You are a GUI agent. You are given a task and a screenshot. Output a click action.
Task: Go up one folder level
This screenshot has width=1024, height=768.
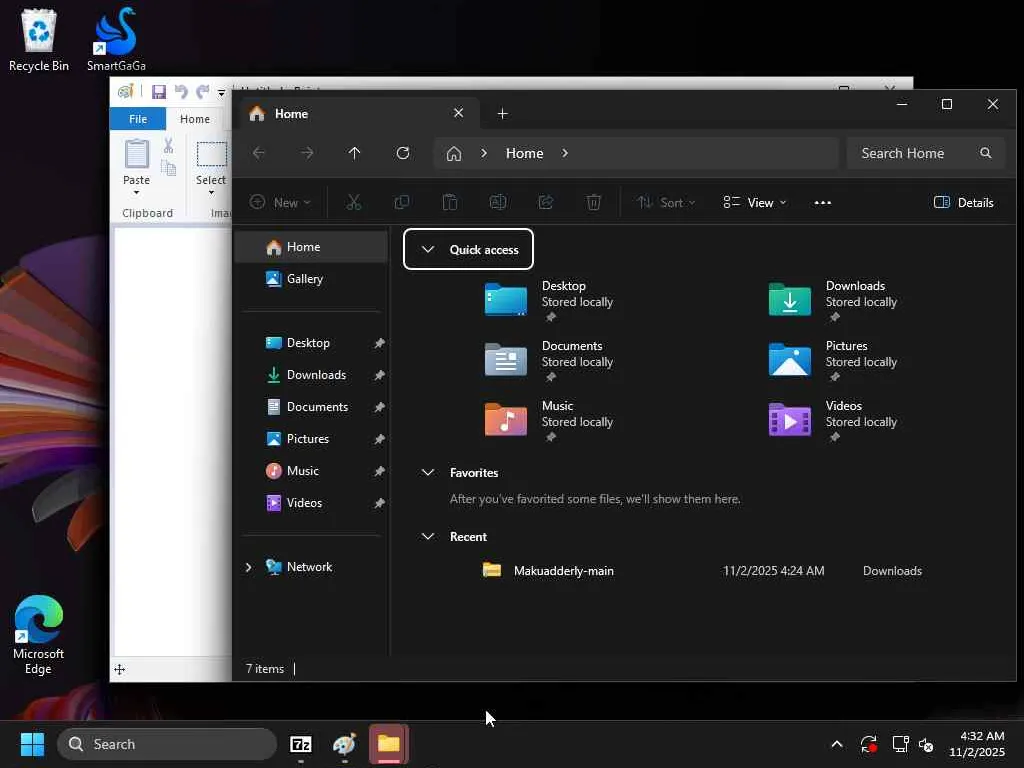[355, 153]
